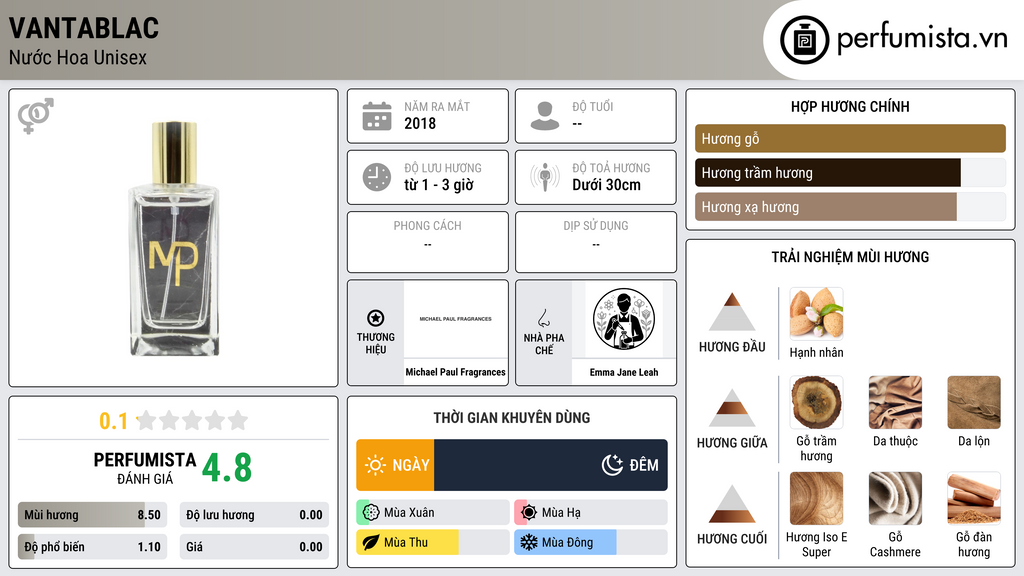
Task: Click the Phong cách card
Action: 428,242
